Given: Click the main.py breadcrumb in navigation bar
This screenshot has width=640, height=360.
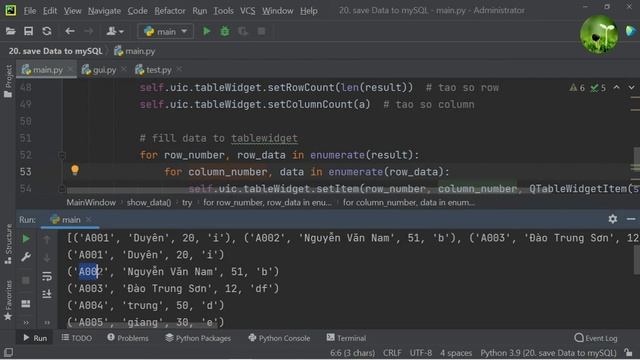Looking at the screenshot, I should tap(135, 51).
